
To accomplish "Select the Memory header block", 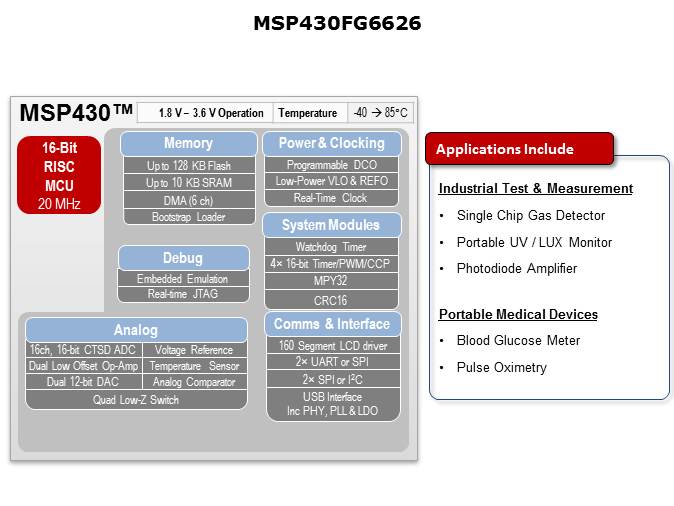I will [x=188, y=144].
